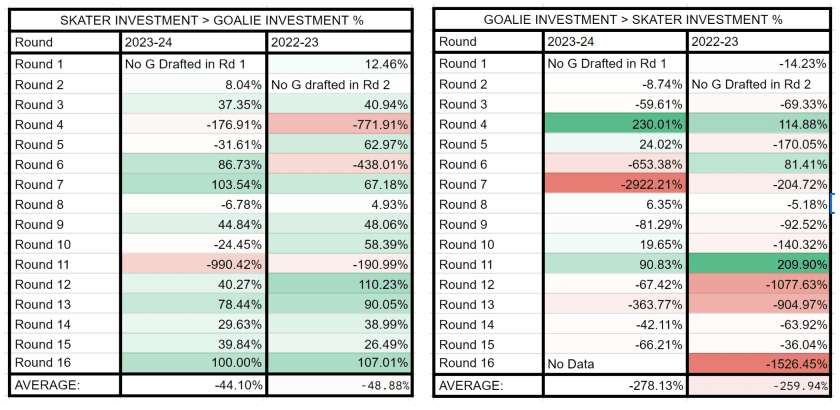Select the 12.46% cell in Round 1
The height and width of the screenshot is (410, 840).
point(339,64)
